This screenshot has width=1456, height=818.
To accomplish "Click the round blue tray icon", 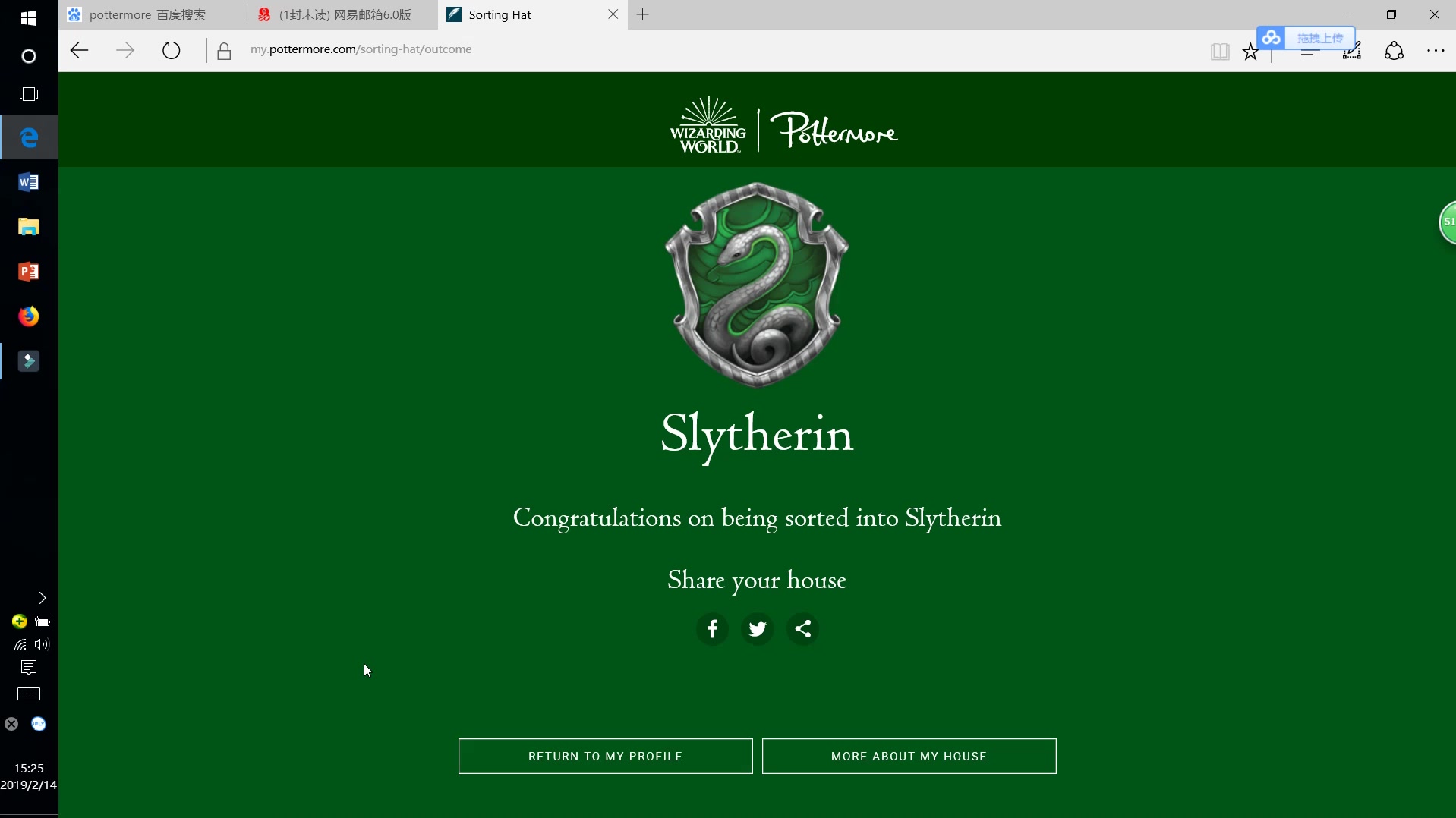I will (39, 725).
